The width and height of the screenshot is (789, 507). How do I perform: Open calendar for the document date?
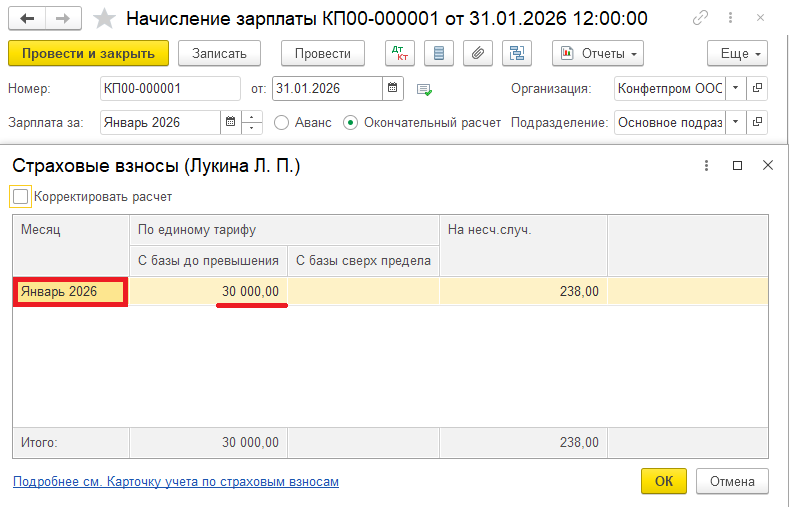coord(392,88)
